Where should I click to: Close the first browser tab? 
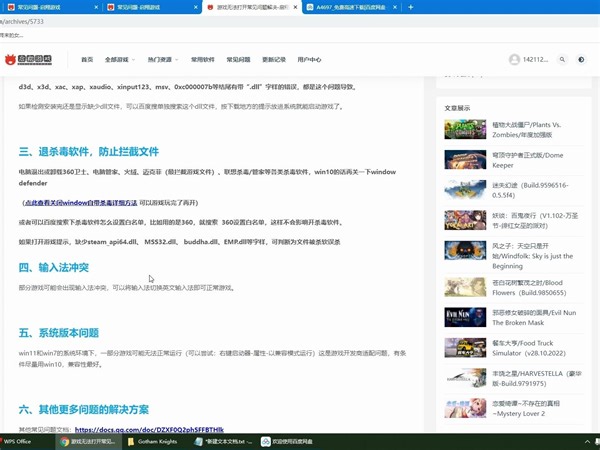pyautogui.click(x=96, y=7)
